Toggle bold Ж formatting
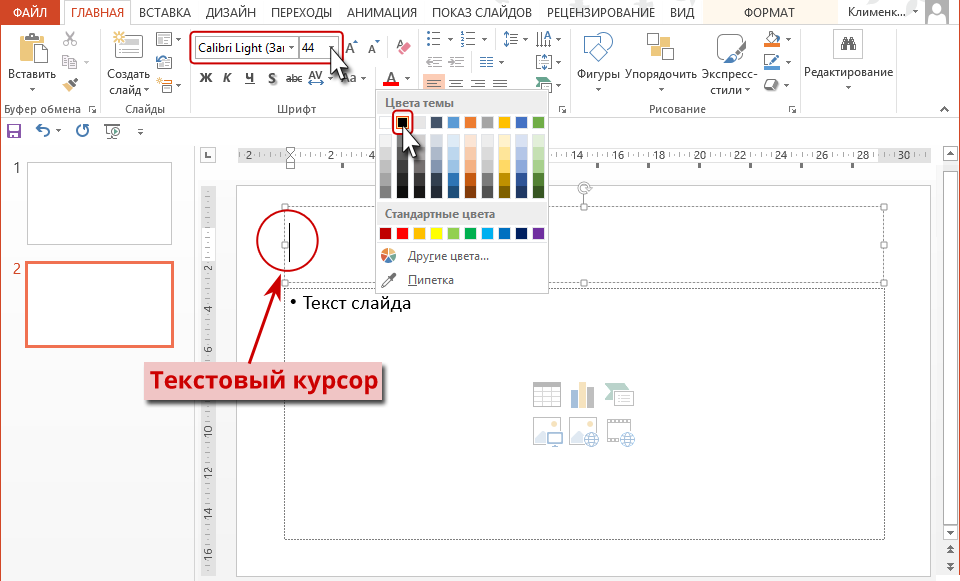Screen dimensions: 960x581 point(206,78)
